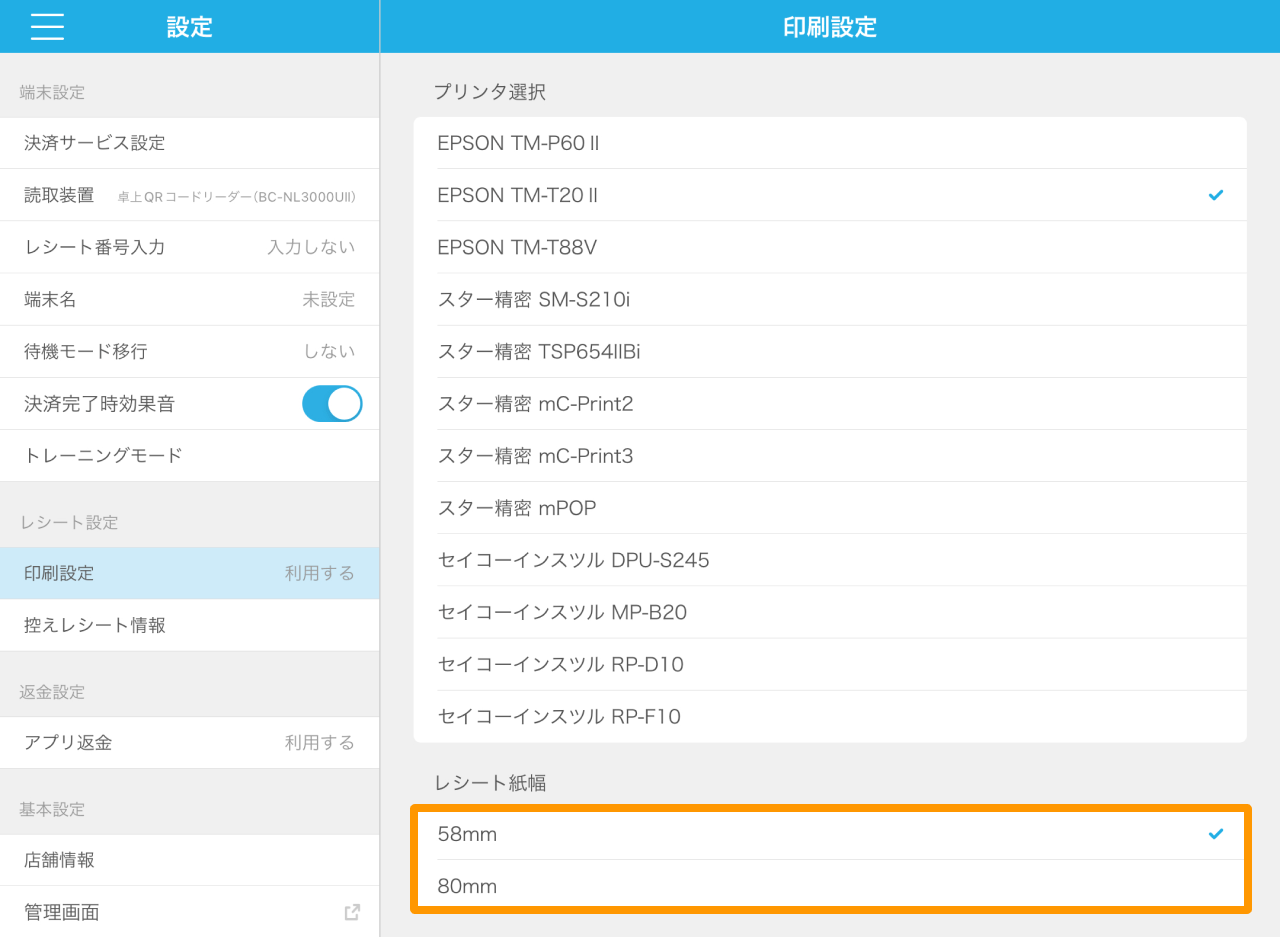Open 店舗情報
This screenshot has height=937, width=1280.
[190, 860]
